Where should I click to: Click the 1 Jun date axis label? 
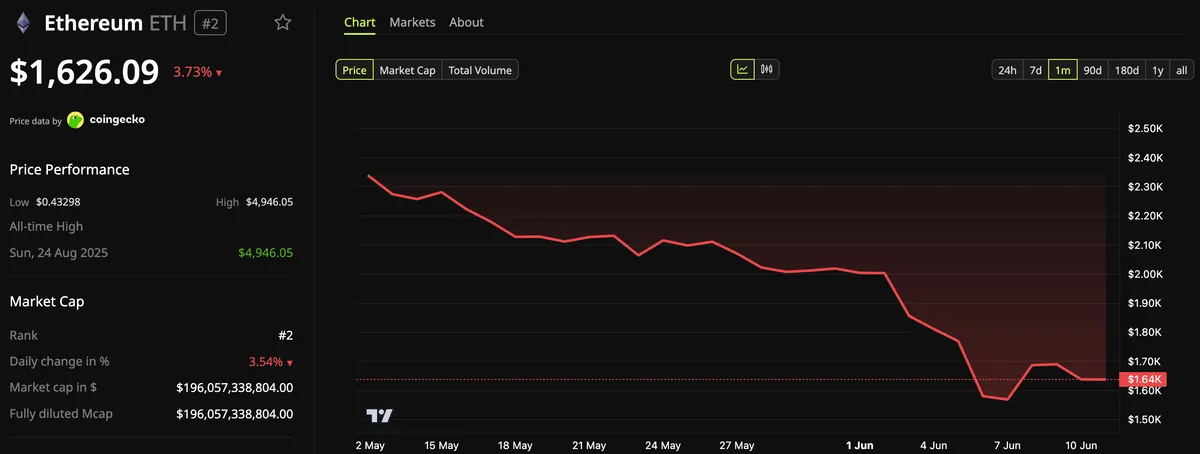860,445
